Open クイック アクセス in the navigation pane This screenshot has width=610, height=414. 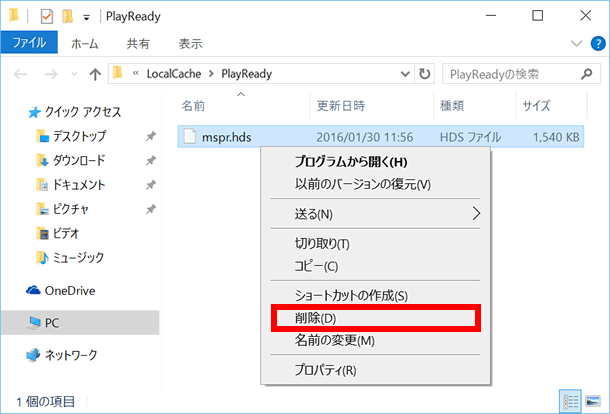(x=74, y=112)
